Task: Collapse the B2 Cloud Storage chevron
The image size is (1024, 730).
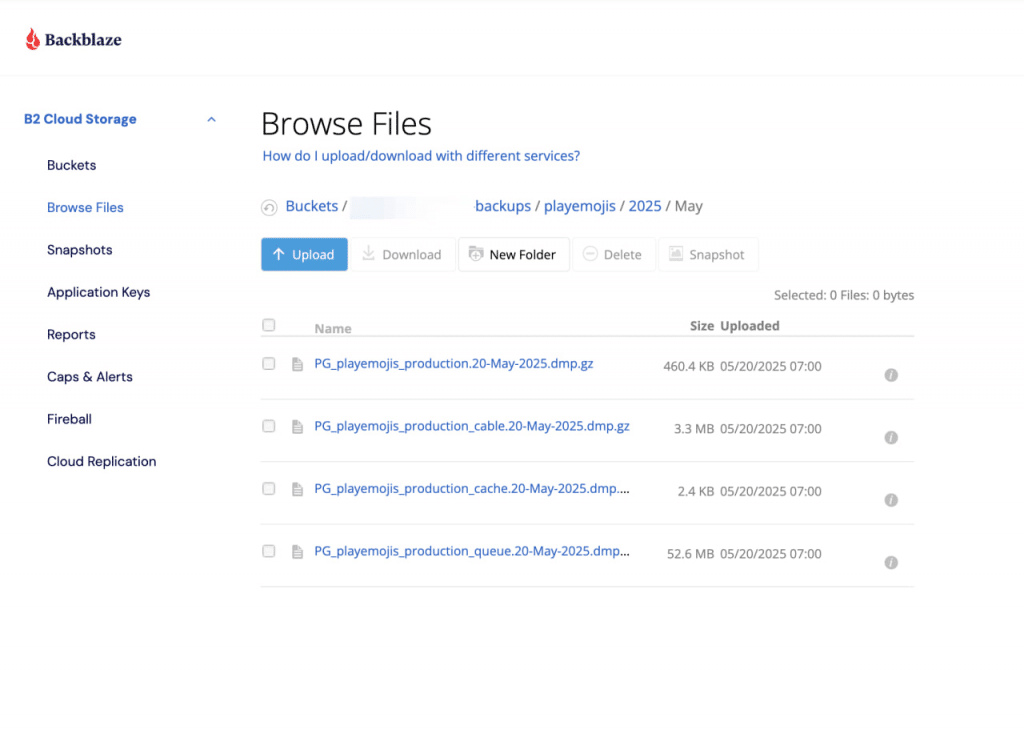Action: pyautogui.click(x=211, y=119)
